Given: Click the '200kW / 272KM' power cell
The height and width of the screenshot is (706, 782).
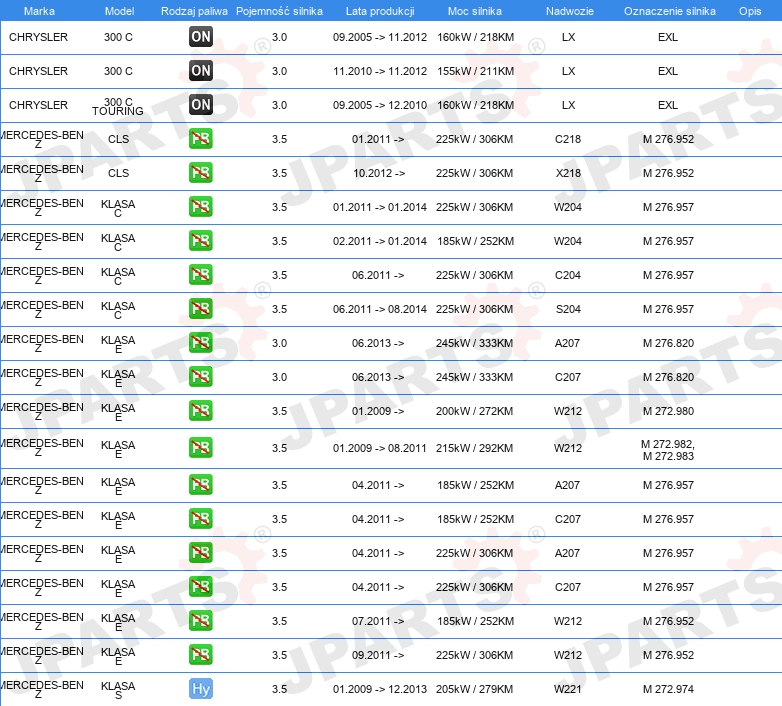Looking at the screenshot, I should (474, 411).
